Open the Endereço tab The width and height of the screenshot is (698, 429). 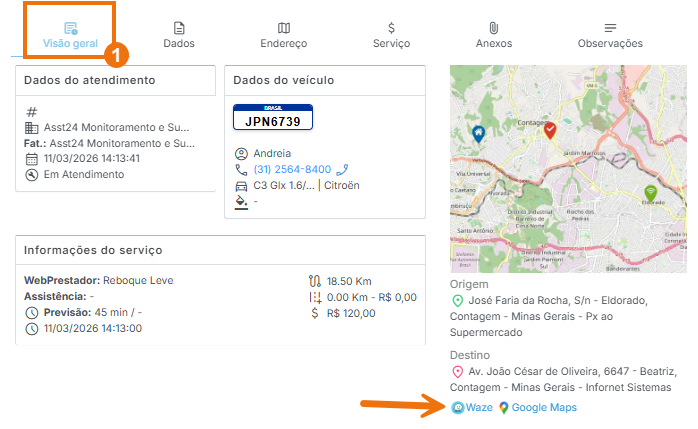[x=284, y=34]
